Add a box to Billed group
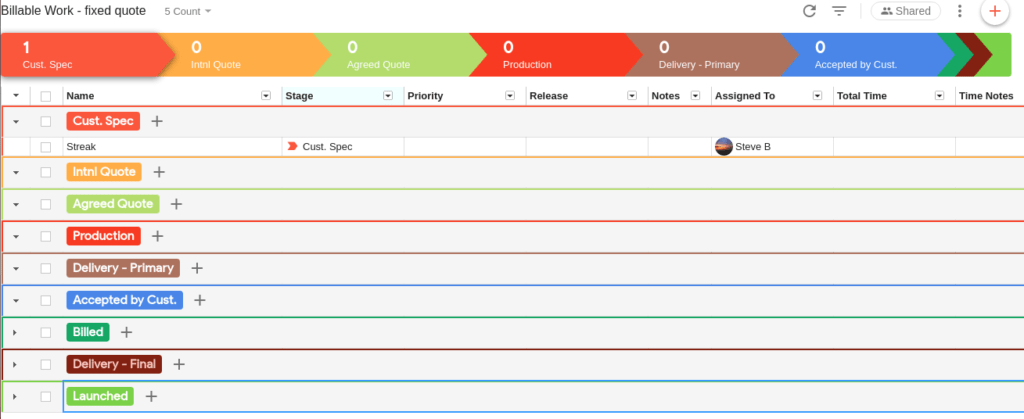This screenshot has height=419, width=1024. tap(127, 332)
